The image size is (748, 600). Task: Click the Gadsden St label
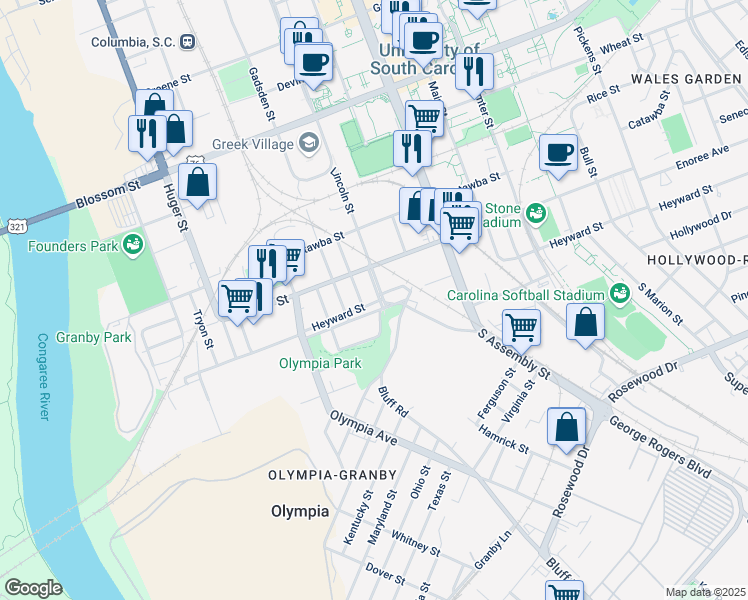(x=262, y=94)
